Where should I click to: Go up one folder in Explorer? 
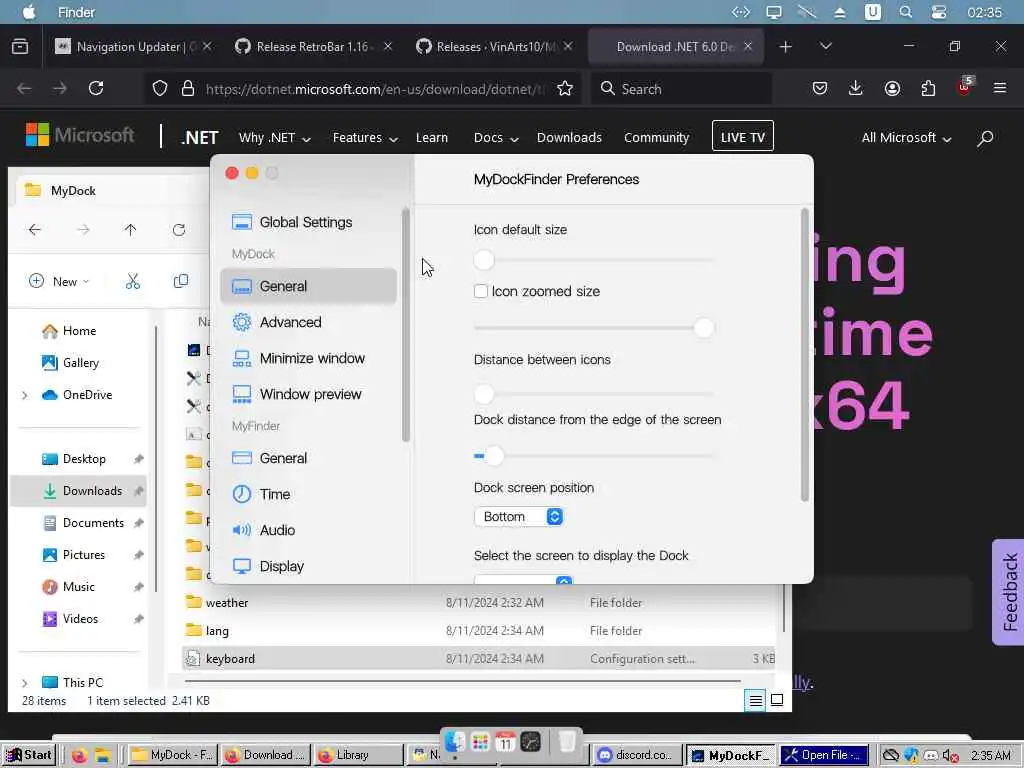[x=131, y=230]
